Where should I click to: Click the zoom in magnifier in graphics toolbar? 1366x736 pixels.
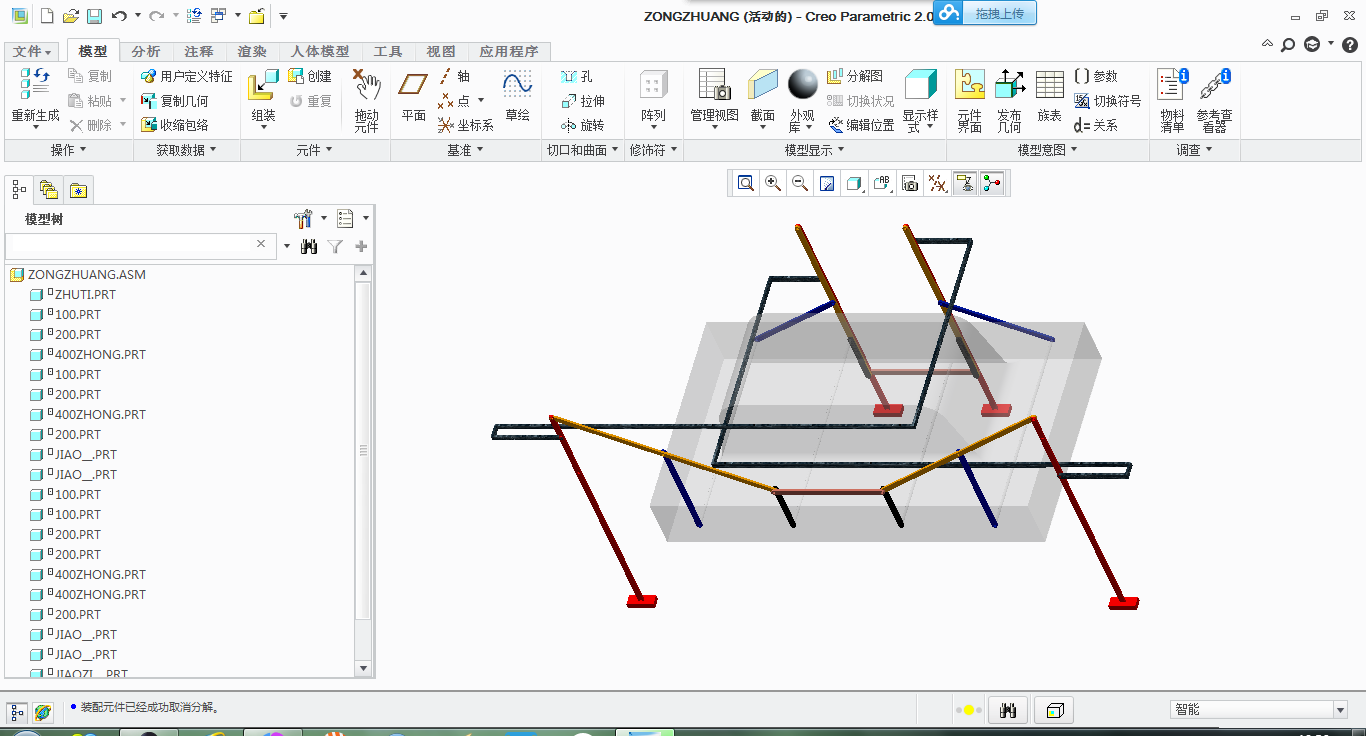[773, 183]
